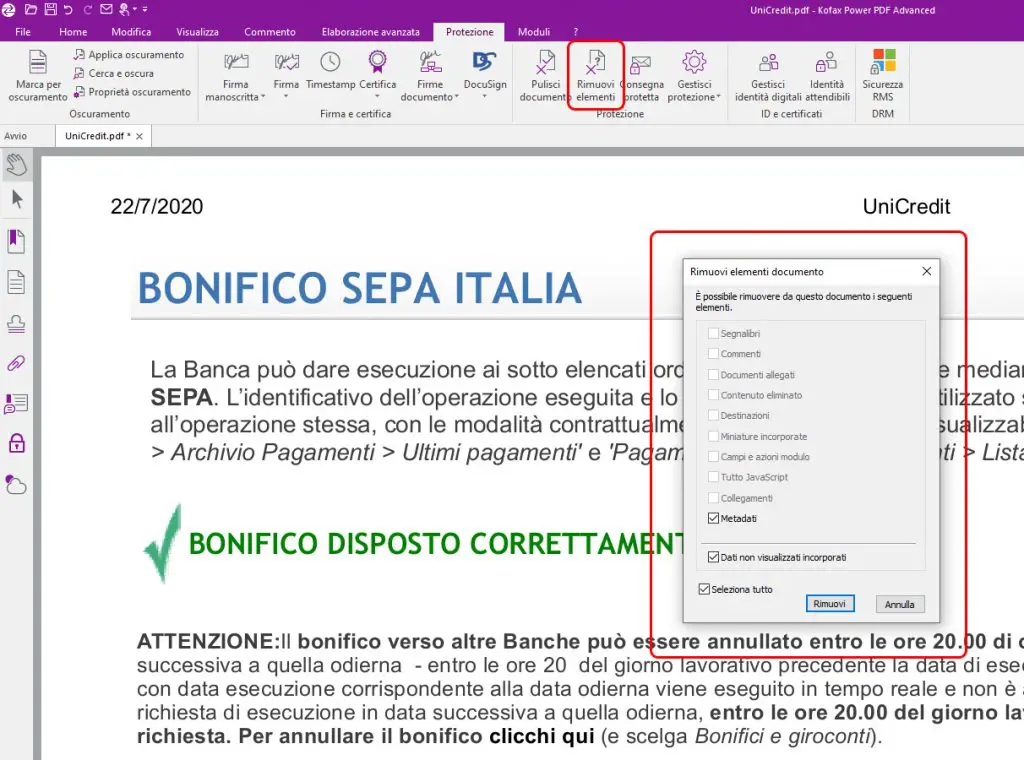Open the bookmarks panel in left sidebar

(x=16, y=241)
